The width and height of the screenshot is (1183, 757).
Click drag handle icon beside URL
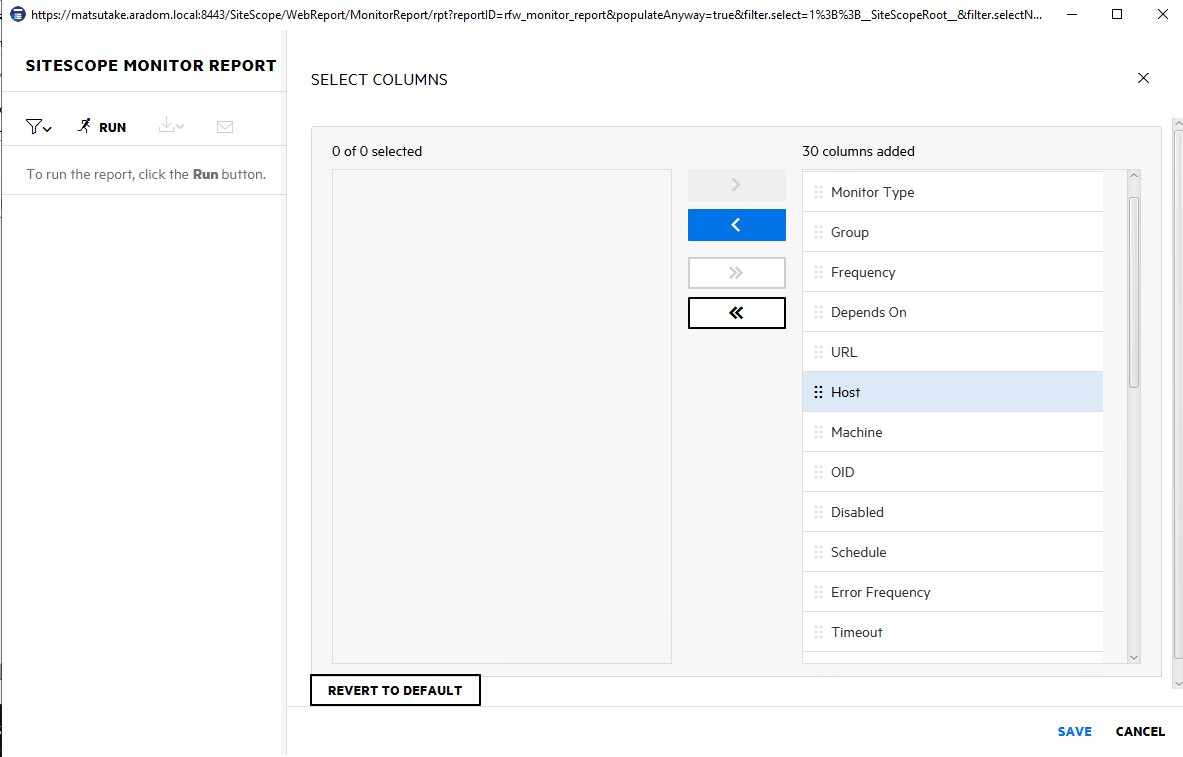[x=818, y=352]
